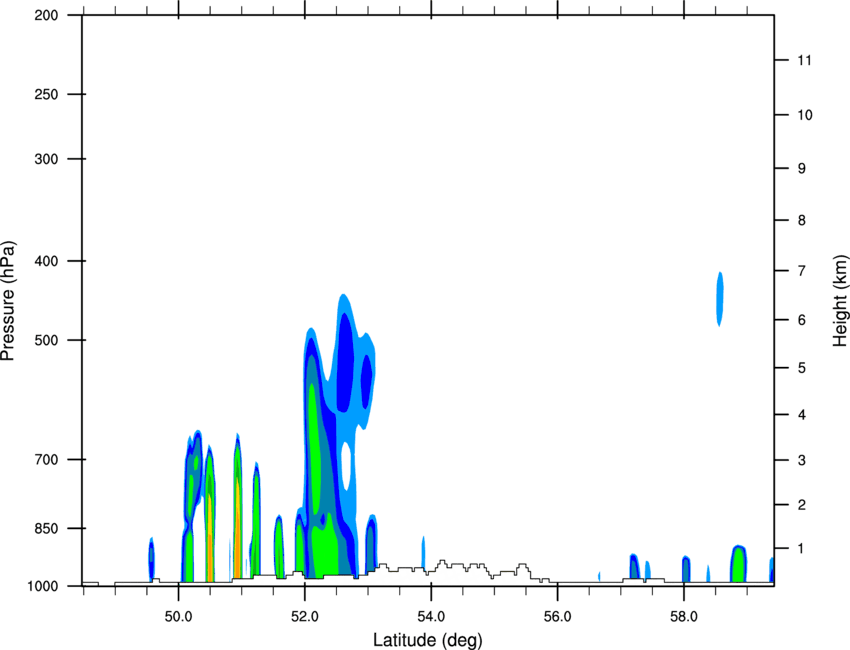The image size is (850, 650).
Task: Click the 52.0 latitude tick label
Action: [305, 617]
